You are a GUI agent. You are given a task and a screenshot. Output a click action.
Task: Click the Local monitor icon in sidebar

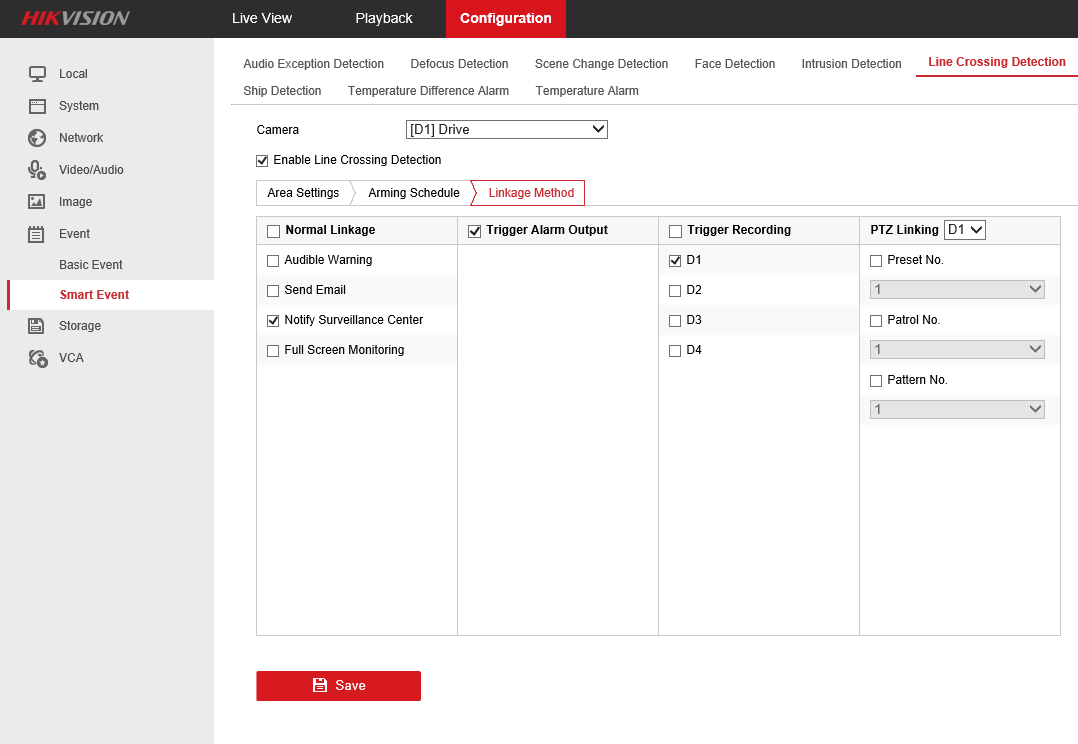point(37,74)
